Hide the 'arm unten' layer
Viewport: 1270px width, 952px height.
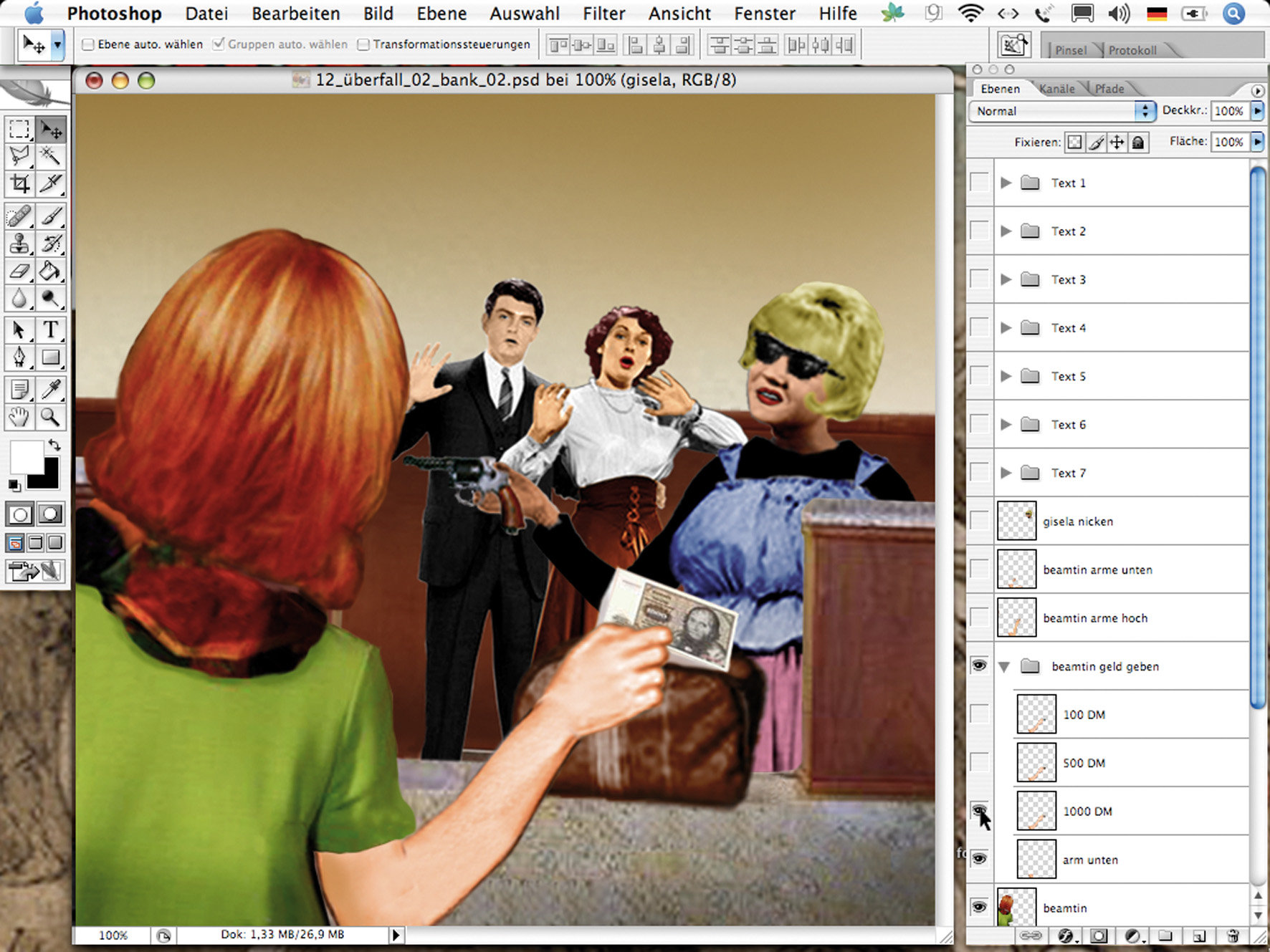point(979,859)
